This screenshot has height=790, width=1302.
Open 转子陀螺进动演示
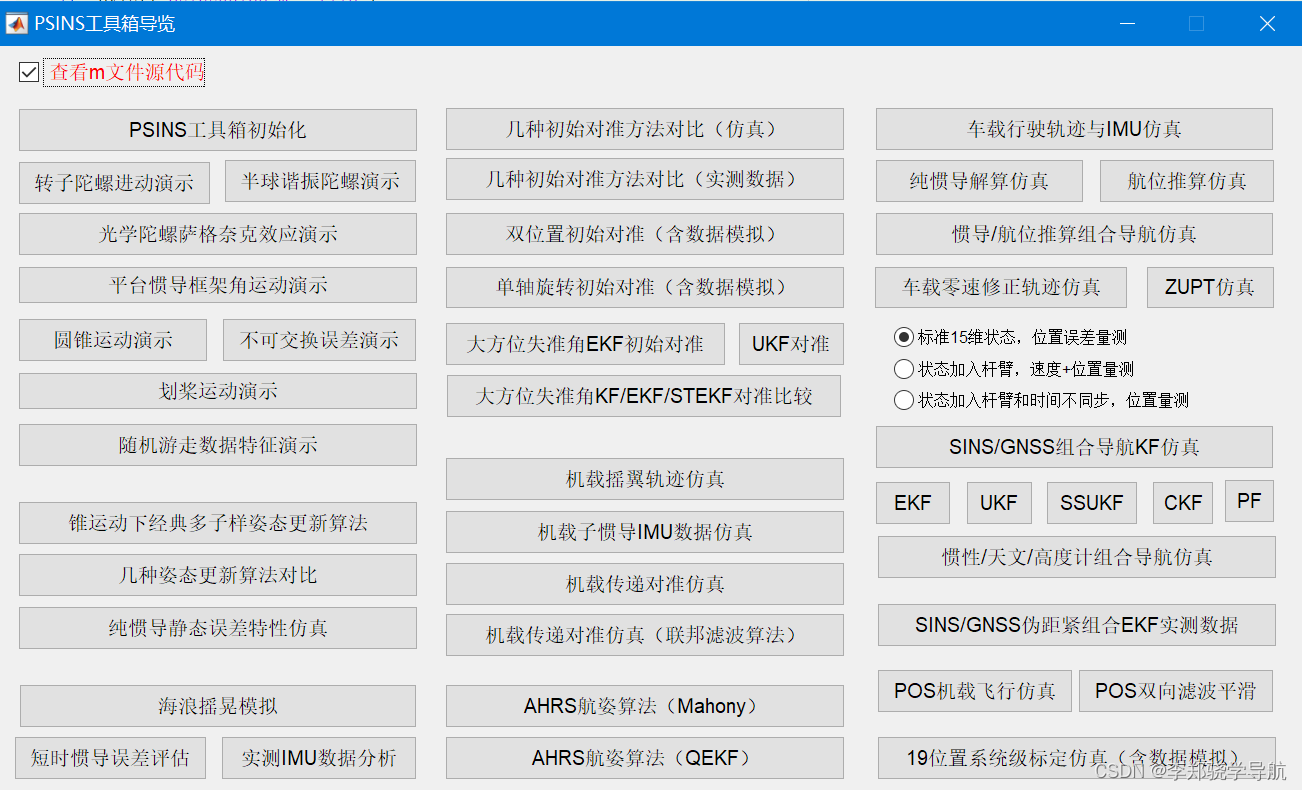[114, 183]
